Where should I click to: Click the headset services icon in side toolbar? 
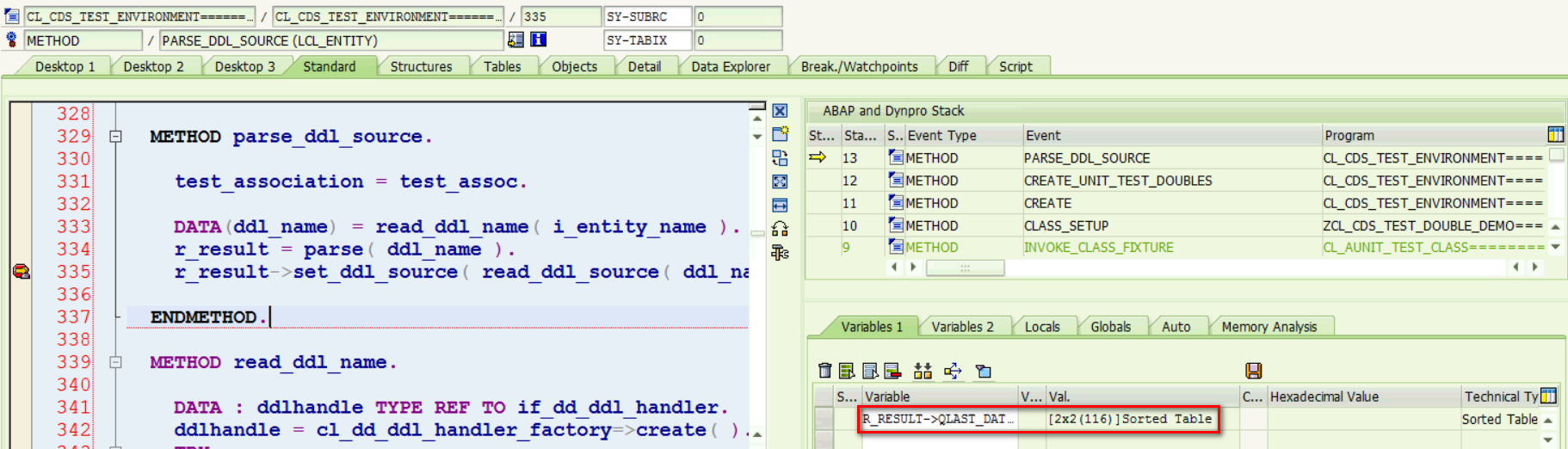coord(780,229)
